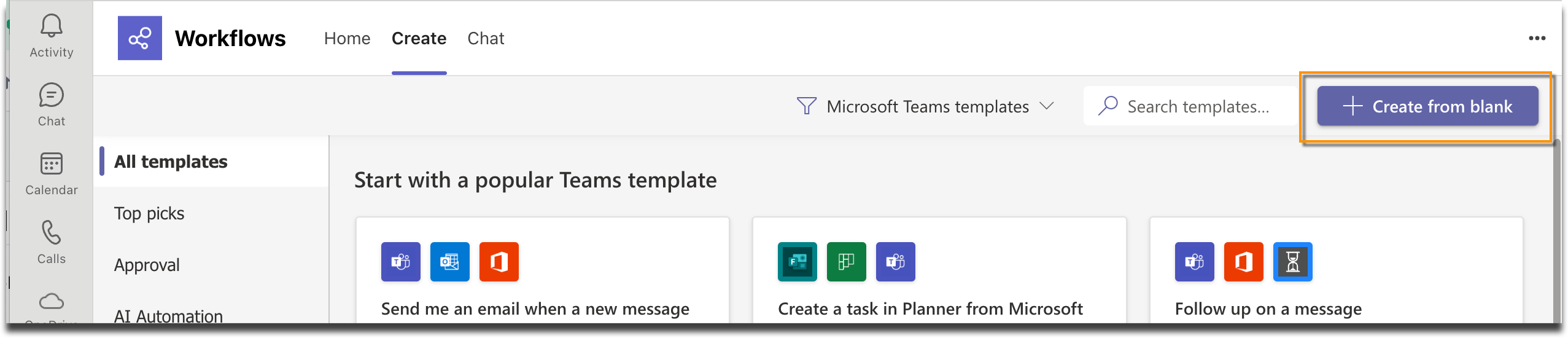Click the Workflows app logo icon

point(140,38)
